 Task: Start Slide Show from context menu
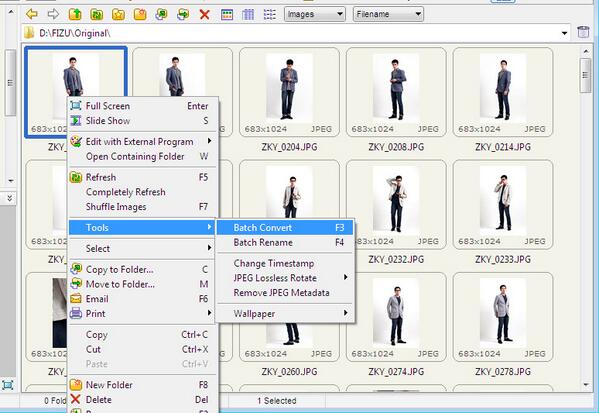pyautogui.click(x=143, y=121)
